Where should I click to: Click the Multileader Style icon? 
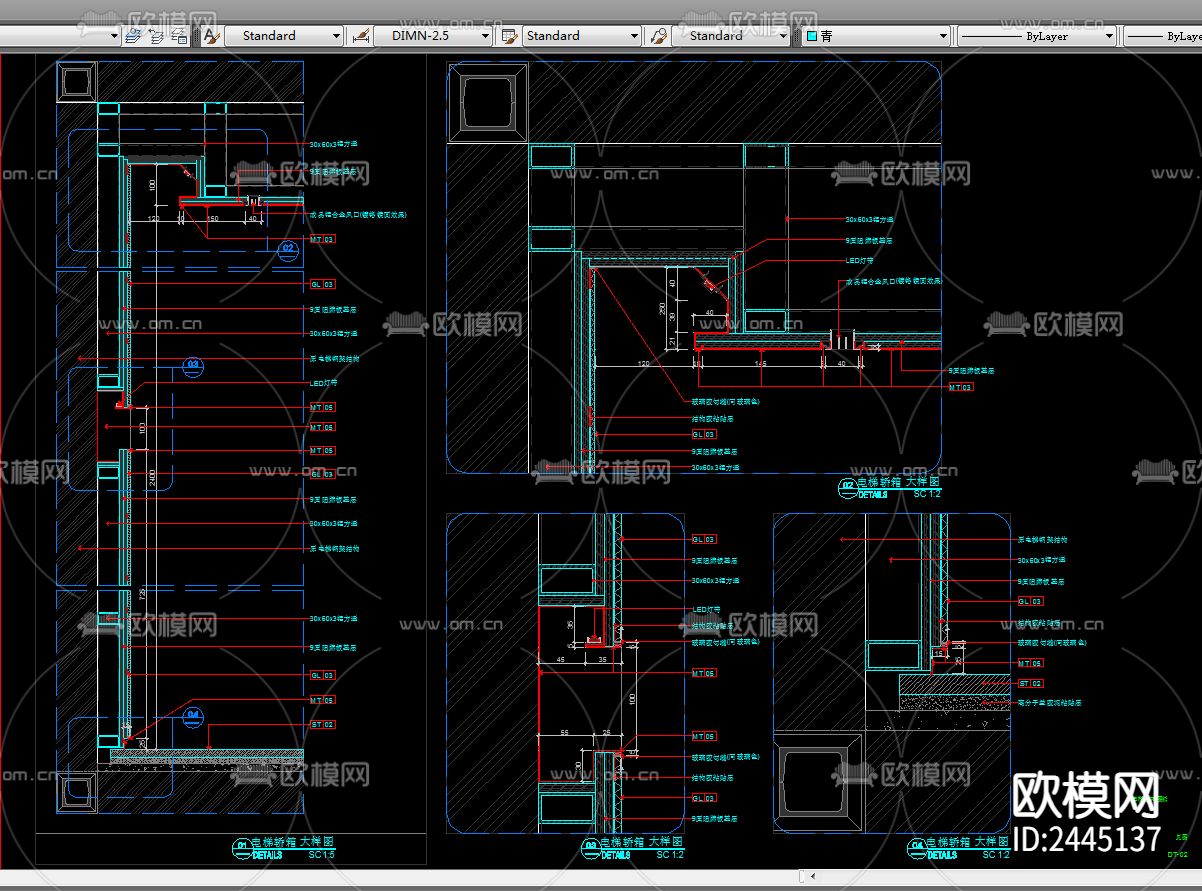pyautogui.click(x=658, y=36)
